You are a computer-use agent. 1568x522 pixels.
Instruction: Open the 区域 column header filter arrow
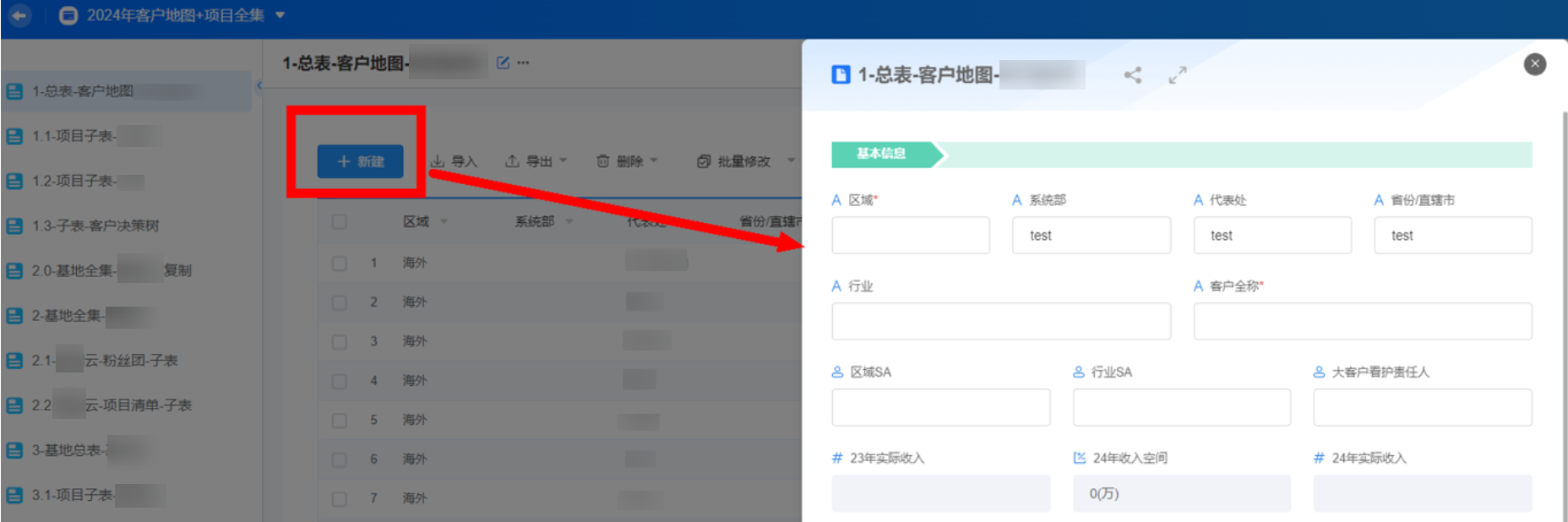tap(444, 221)
